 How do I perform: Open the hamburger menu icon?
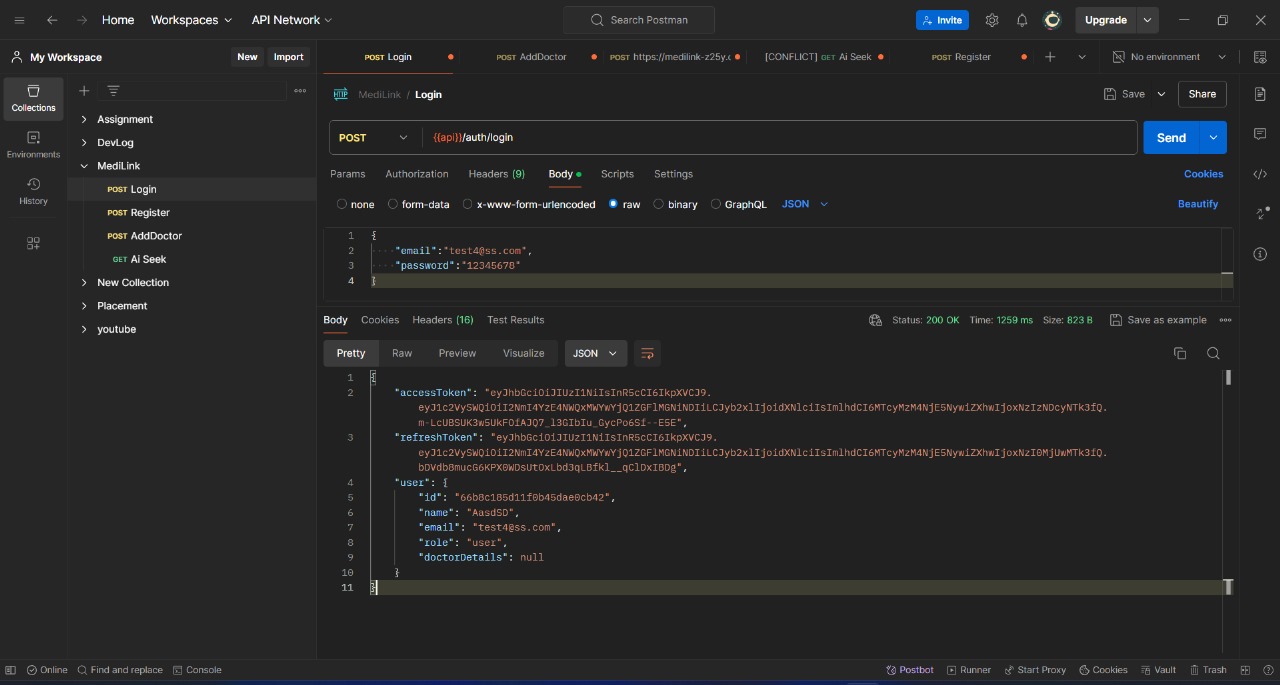click(x=19, y=20)
